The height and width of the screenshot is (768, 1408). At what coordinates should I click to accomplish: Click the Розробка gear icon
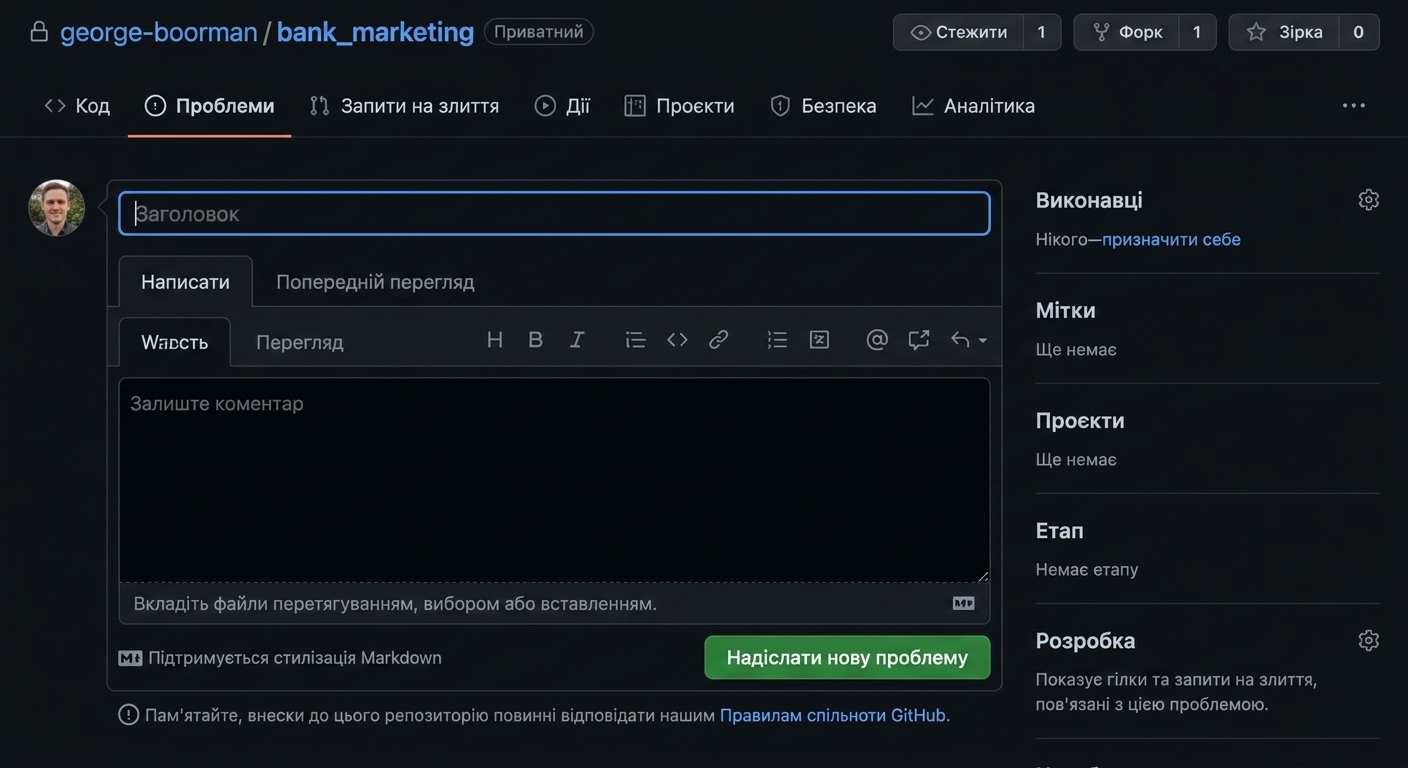(x=1369, y=640)
